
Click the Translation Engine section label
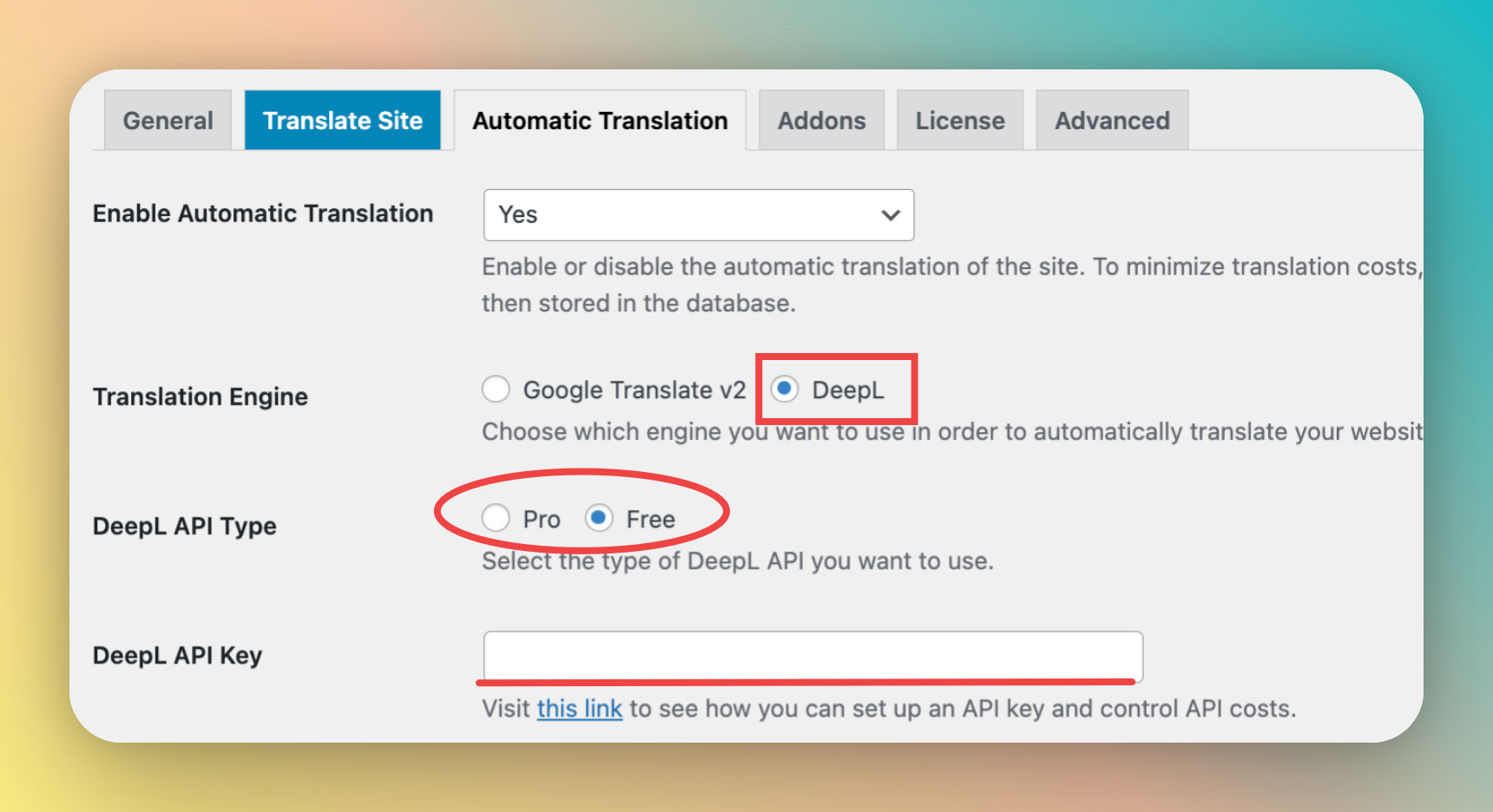coord(200,396)
